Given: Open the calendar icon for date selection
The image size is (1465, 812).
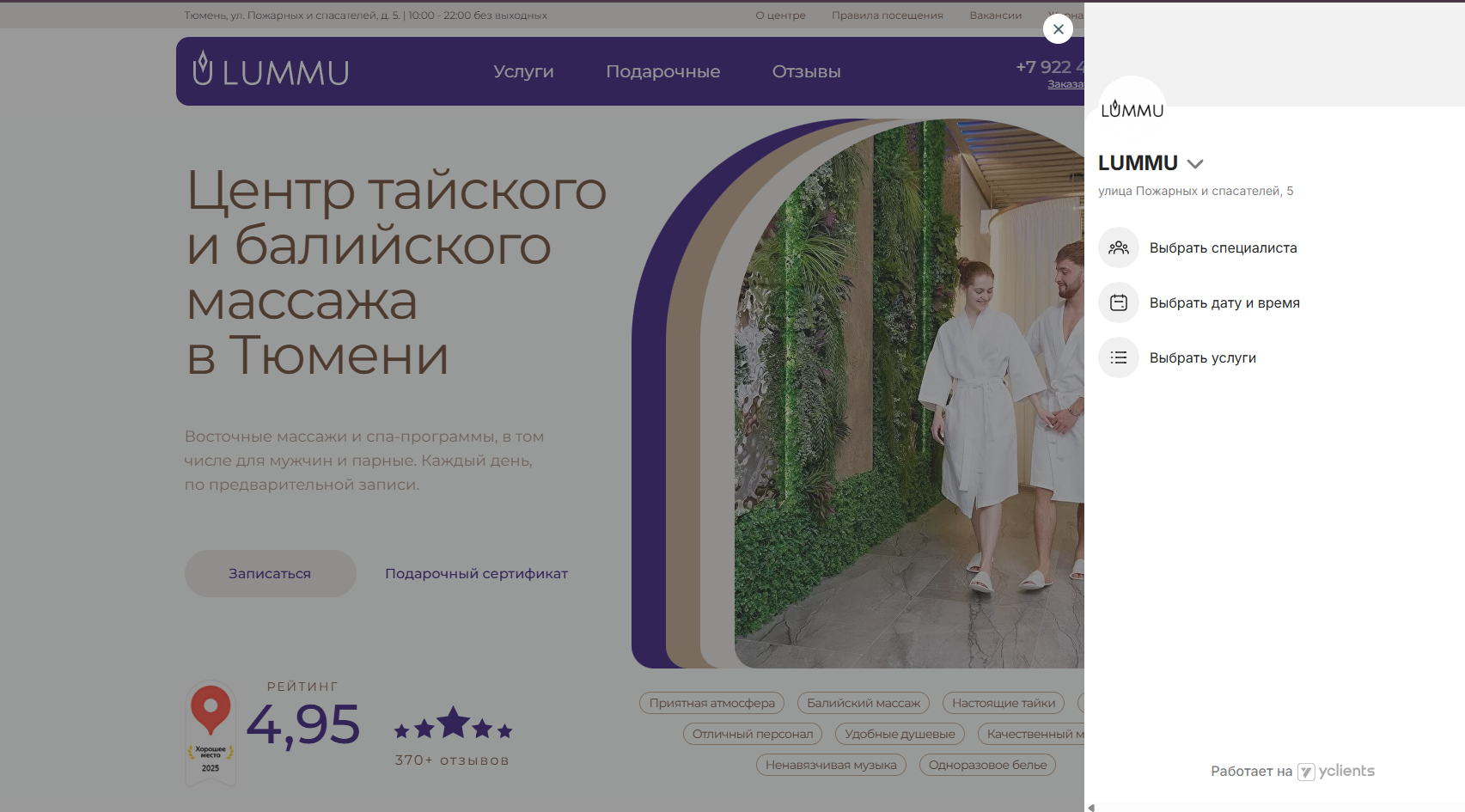Looking at the screenshot, I should click(x=1118, y=302).
